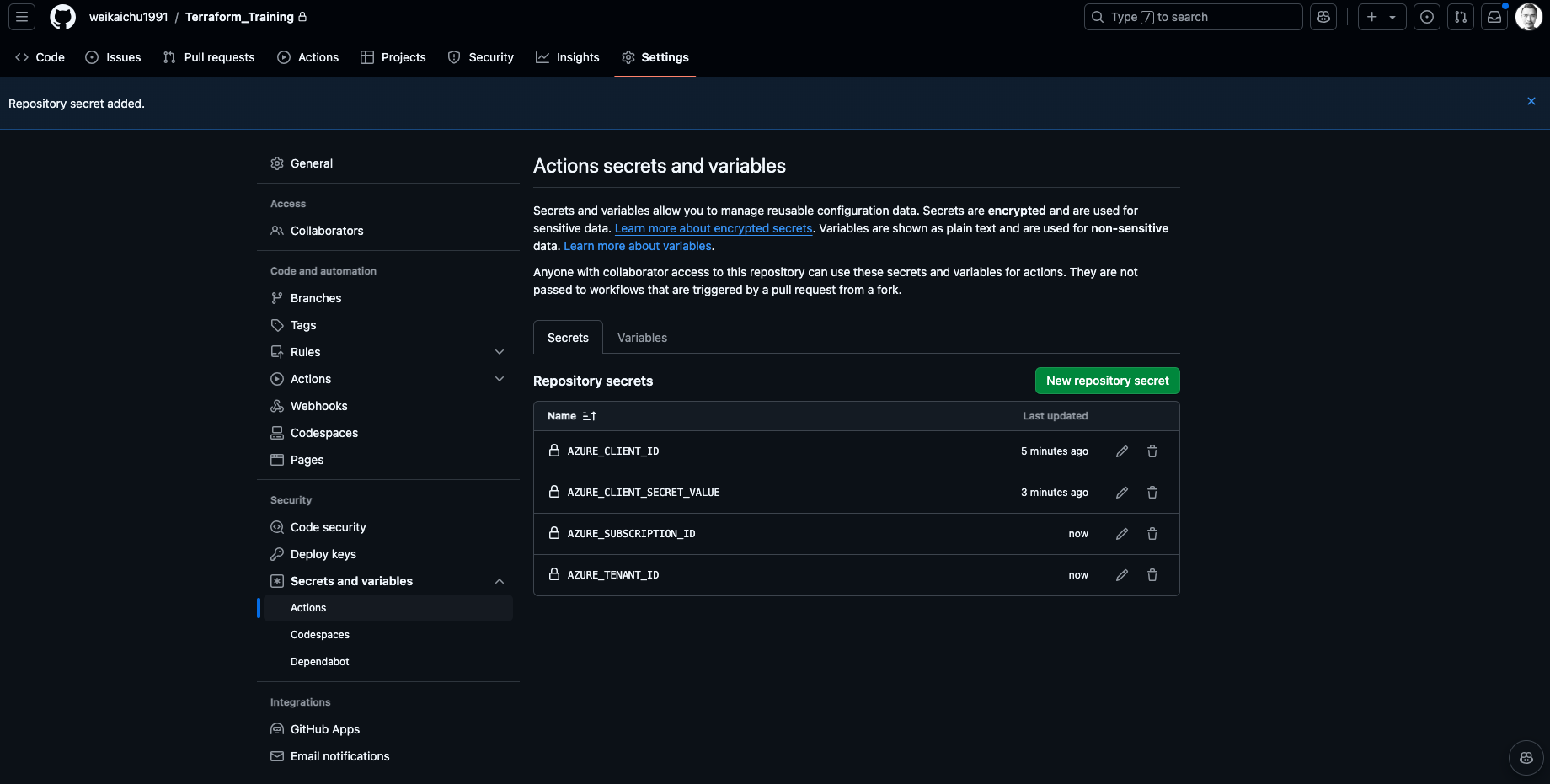Image resolution: width=1550 pixels, height=784 pixels.
Task: Open General settings in sidebar
Action: point(388,163)
